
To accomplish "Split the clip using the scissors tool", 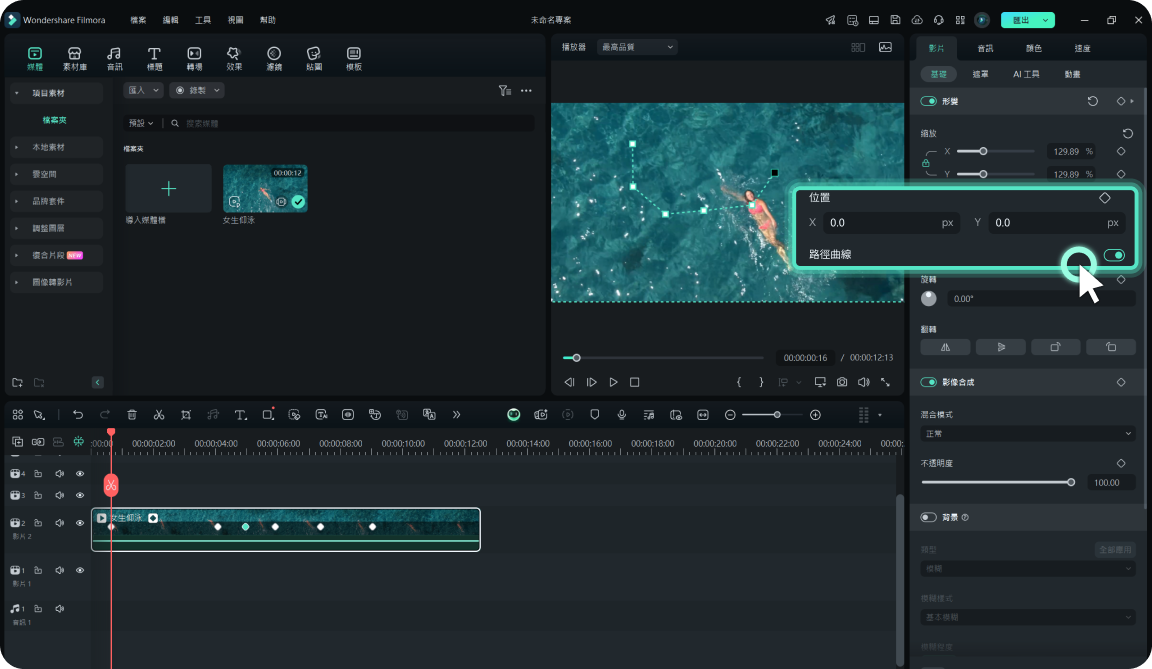I will click(159, 415).
